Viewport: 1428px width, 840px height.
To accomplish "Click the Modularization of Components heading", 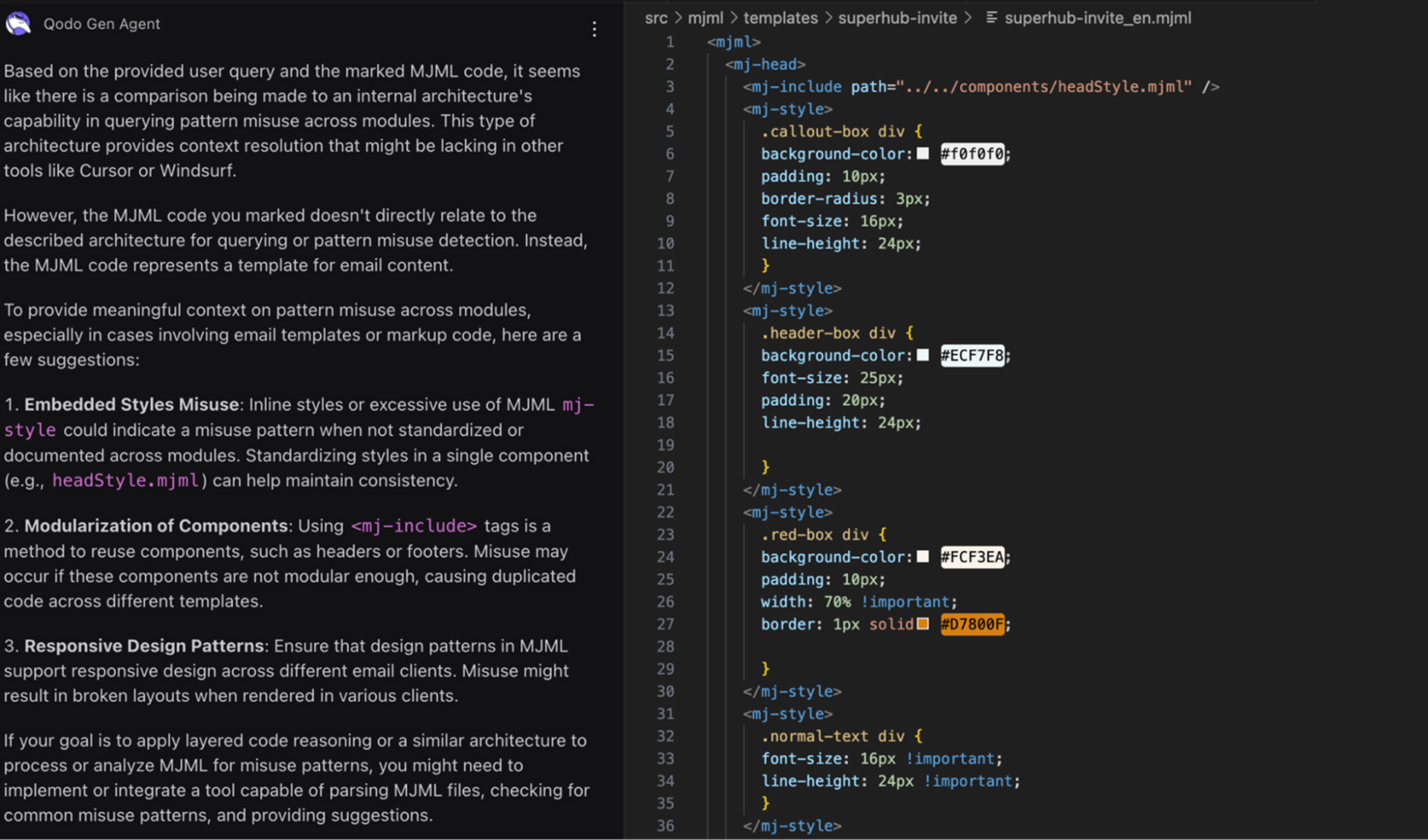I will (x=156, y=526).
